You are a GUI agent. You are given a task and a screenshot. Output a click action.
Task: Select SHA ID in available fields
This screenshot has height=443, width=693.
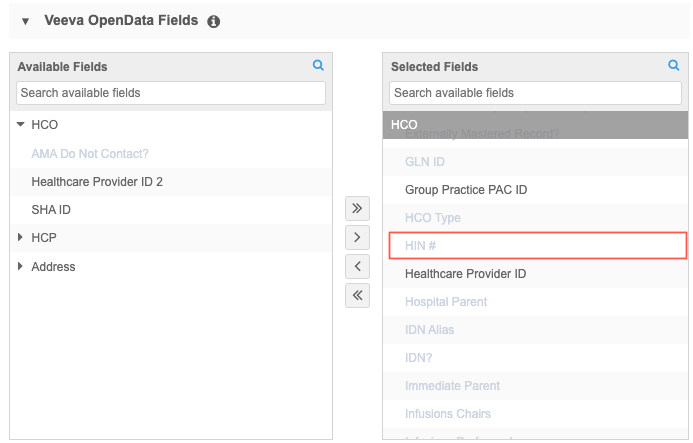click(x=50, y=210)
